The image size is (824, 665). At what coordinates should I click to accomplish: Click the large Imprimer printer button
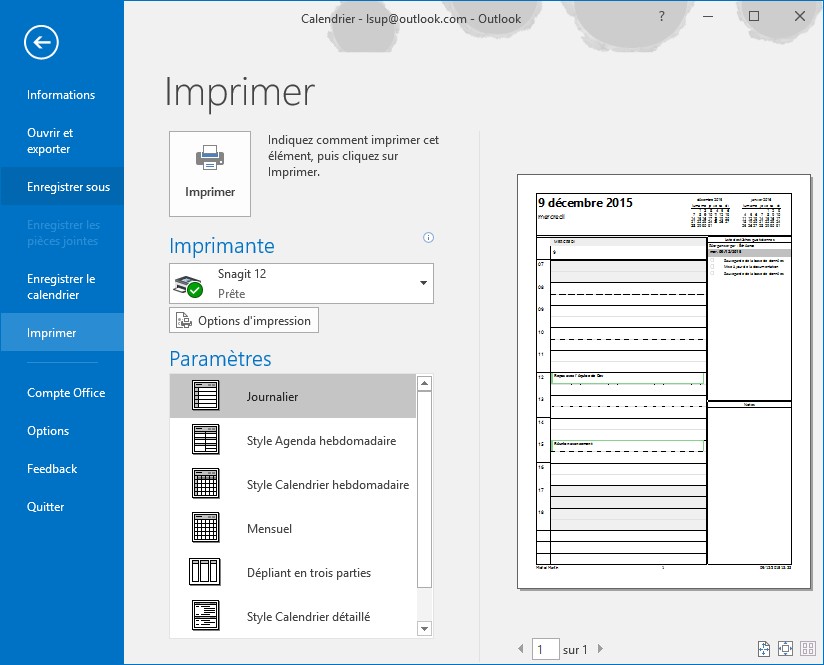pos(210,173)
